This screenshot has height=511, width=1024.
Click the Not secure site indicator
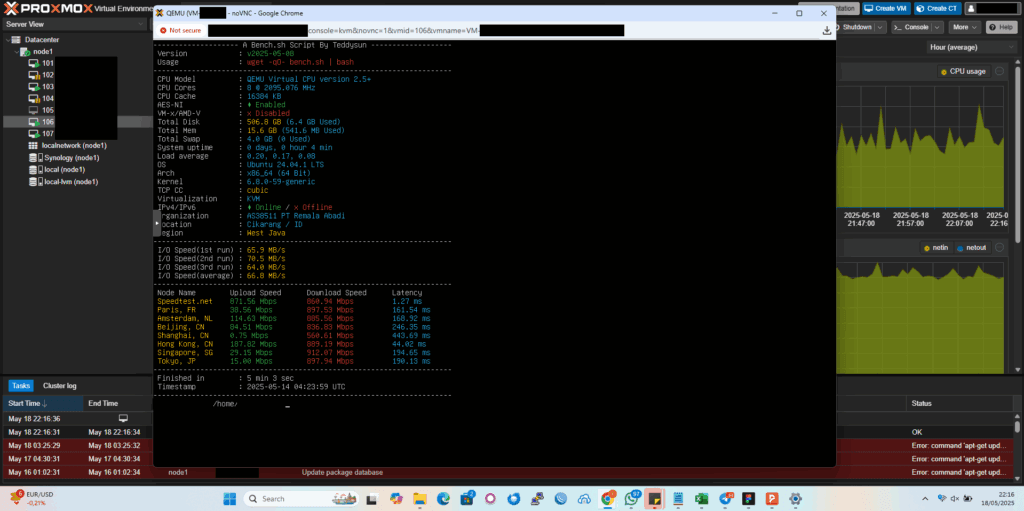(180, 30)
